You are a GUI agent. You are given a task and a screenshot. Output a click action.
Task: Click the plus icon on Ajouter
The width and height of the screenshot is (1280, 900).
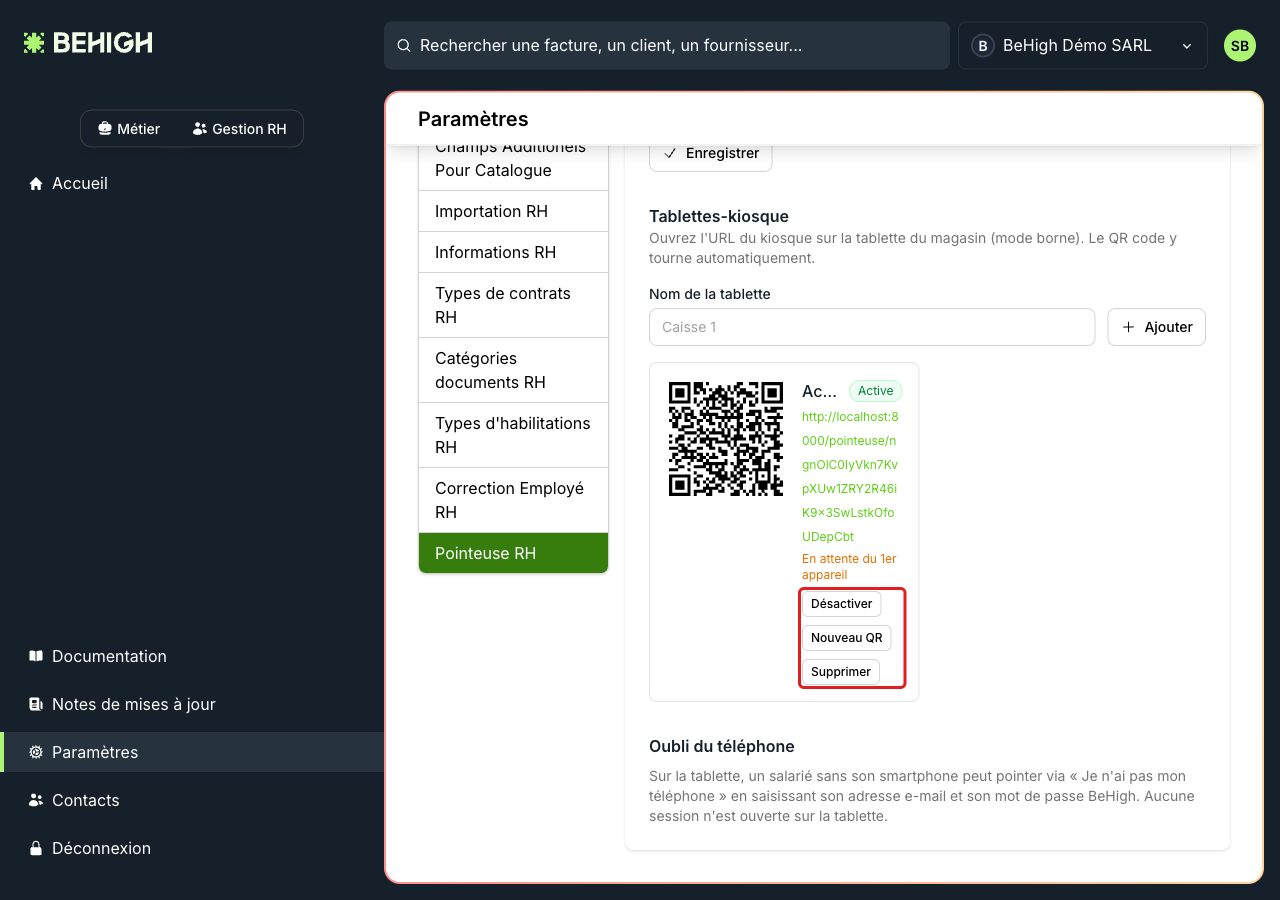1129,327
